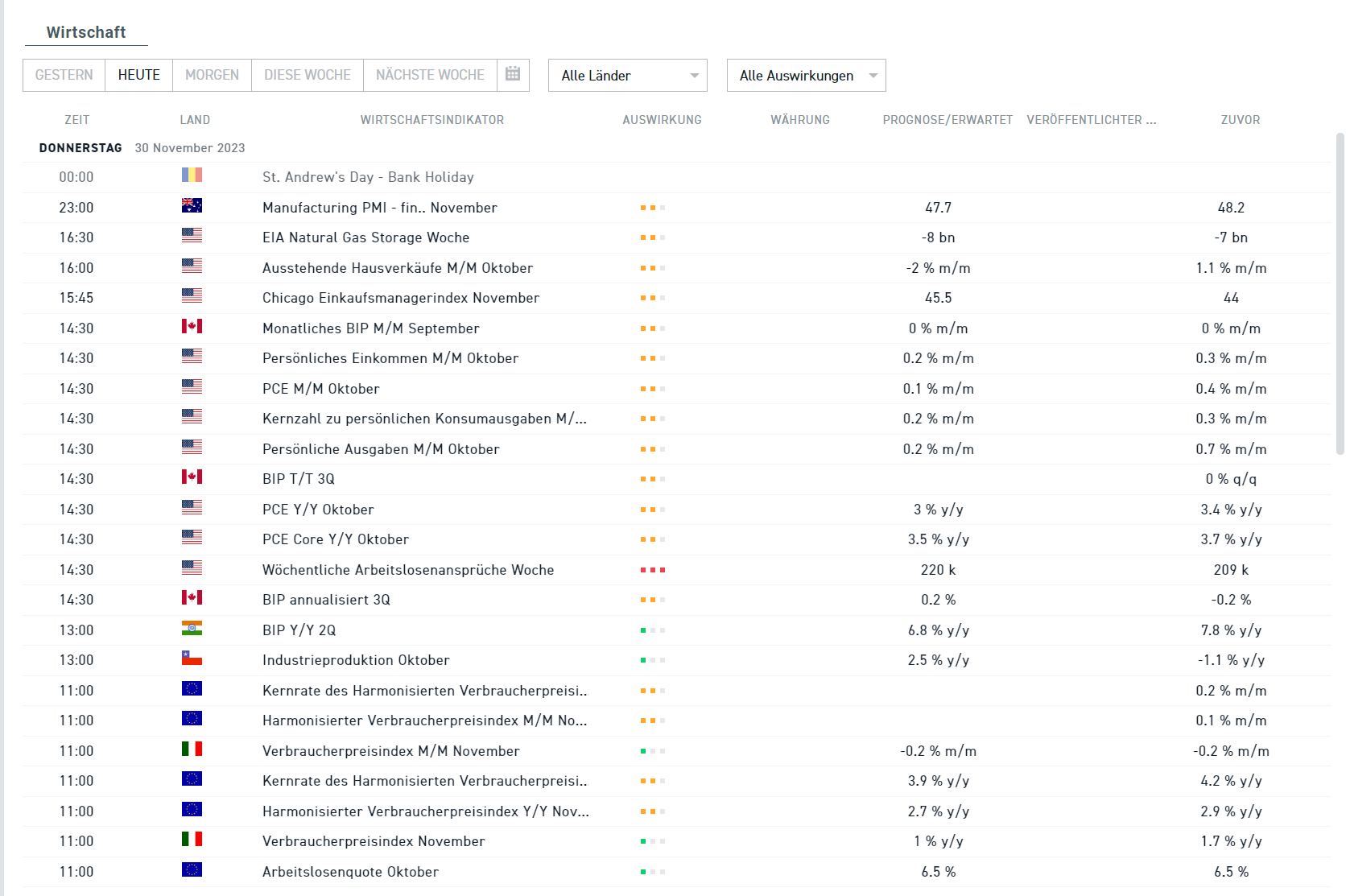Open the calendar date picker icon

[x=513, y=75]
